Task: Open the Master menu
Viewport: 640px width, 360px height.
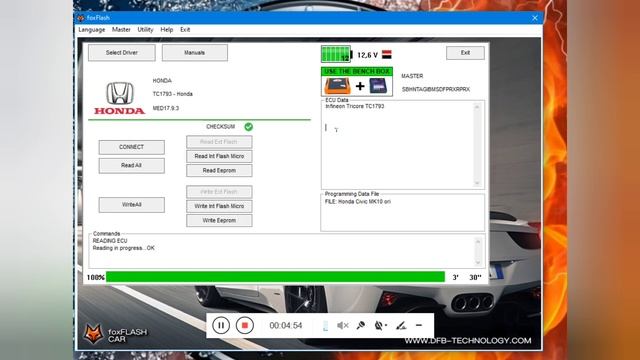Action: coord(121,30)
